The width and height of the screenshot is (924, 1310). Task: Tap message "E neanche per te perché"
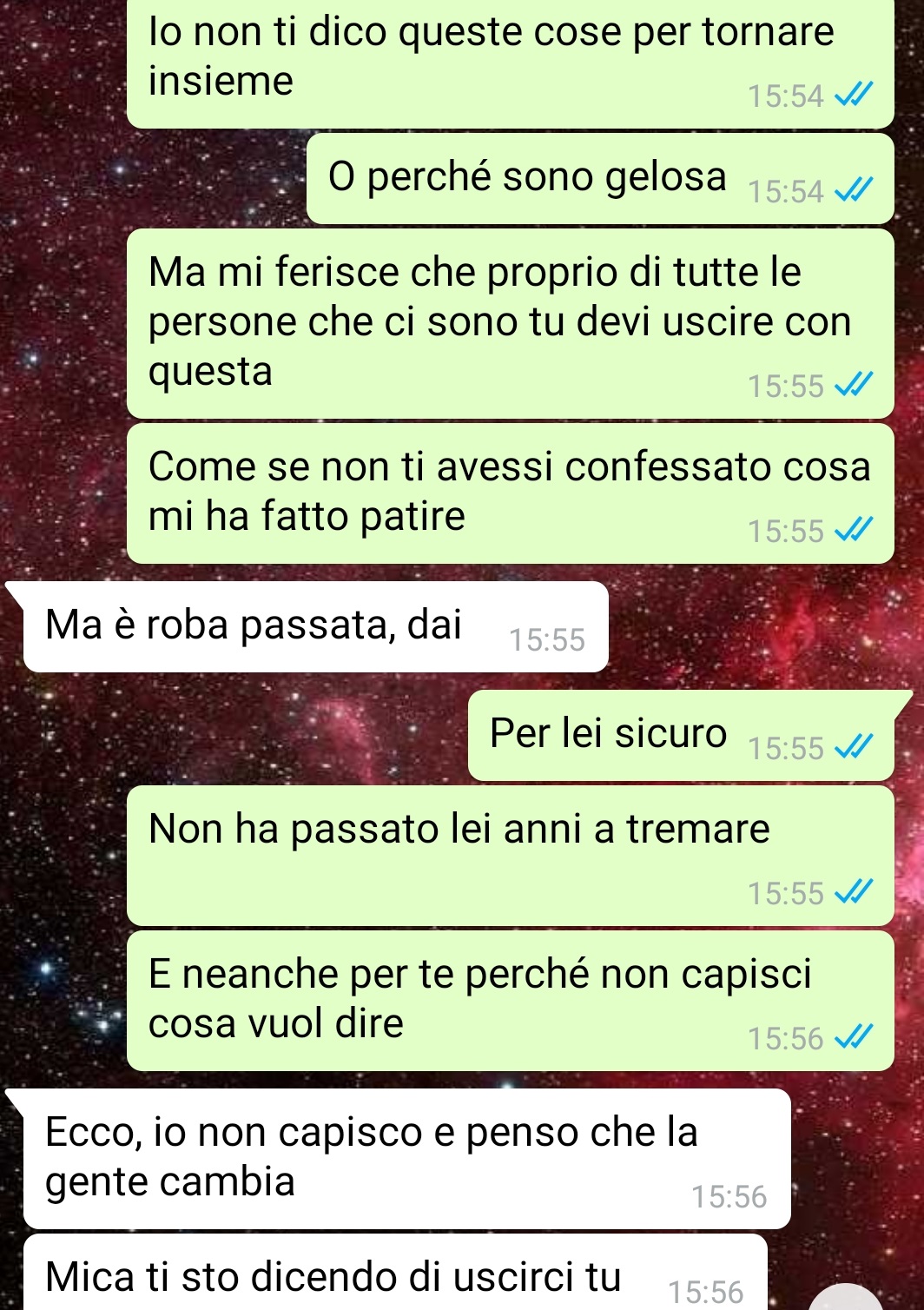(511, 1001)
